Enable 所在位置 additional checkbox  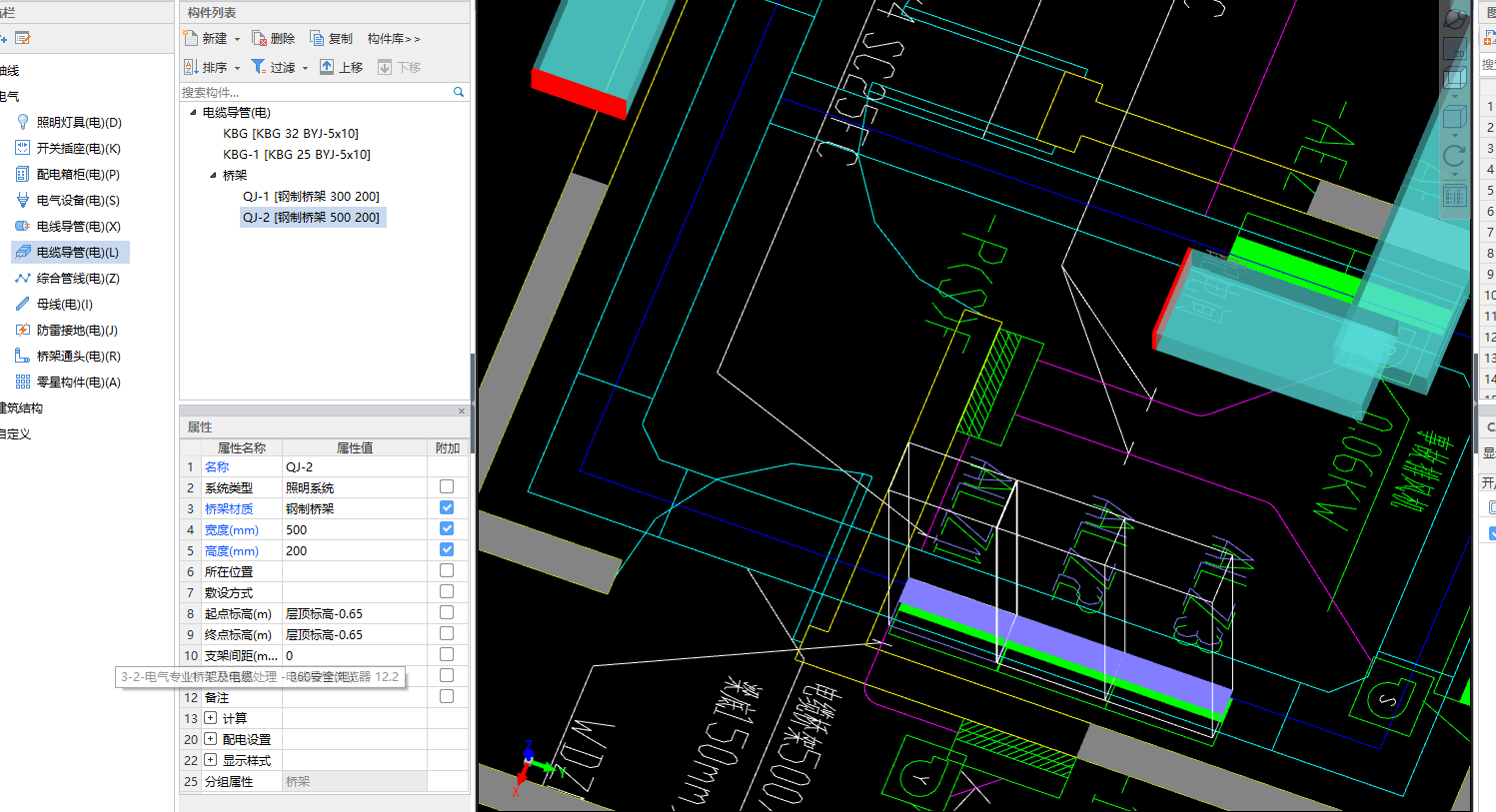point(447,570)
